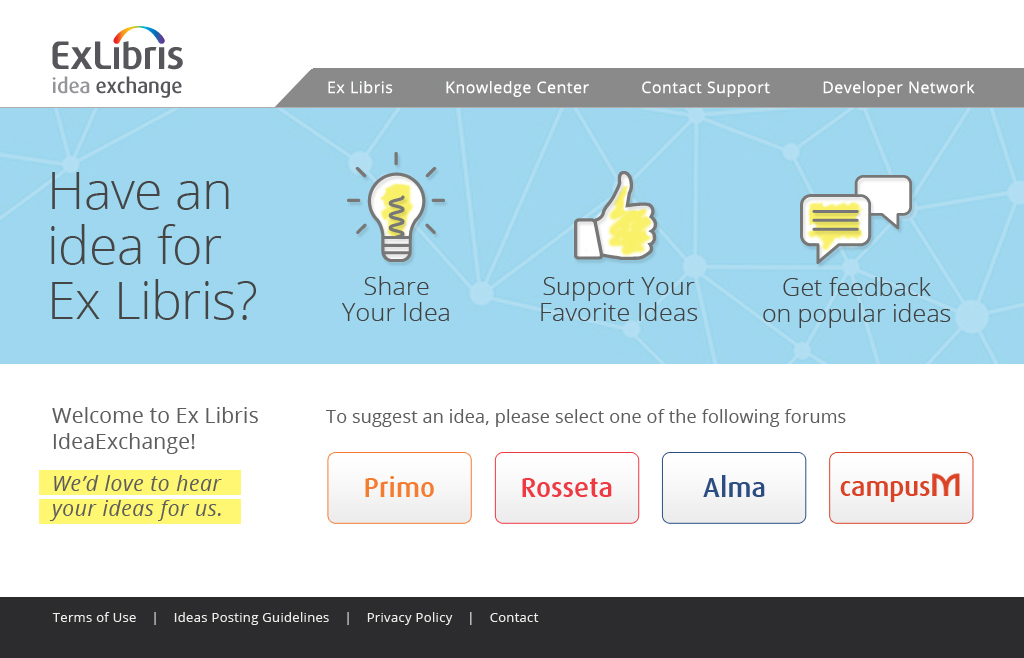Select the Rosseta forum button

point(566,488)
